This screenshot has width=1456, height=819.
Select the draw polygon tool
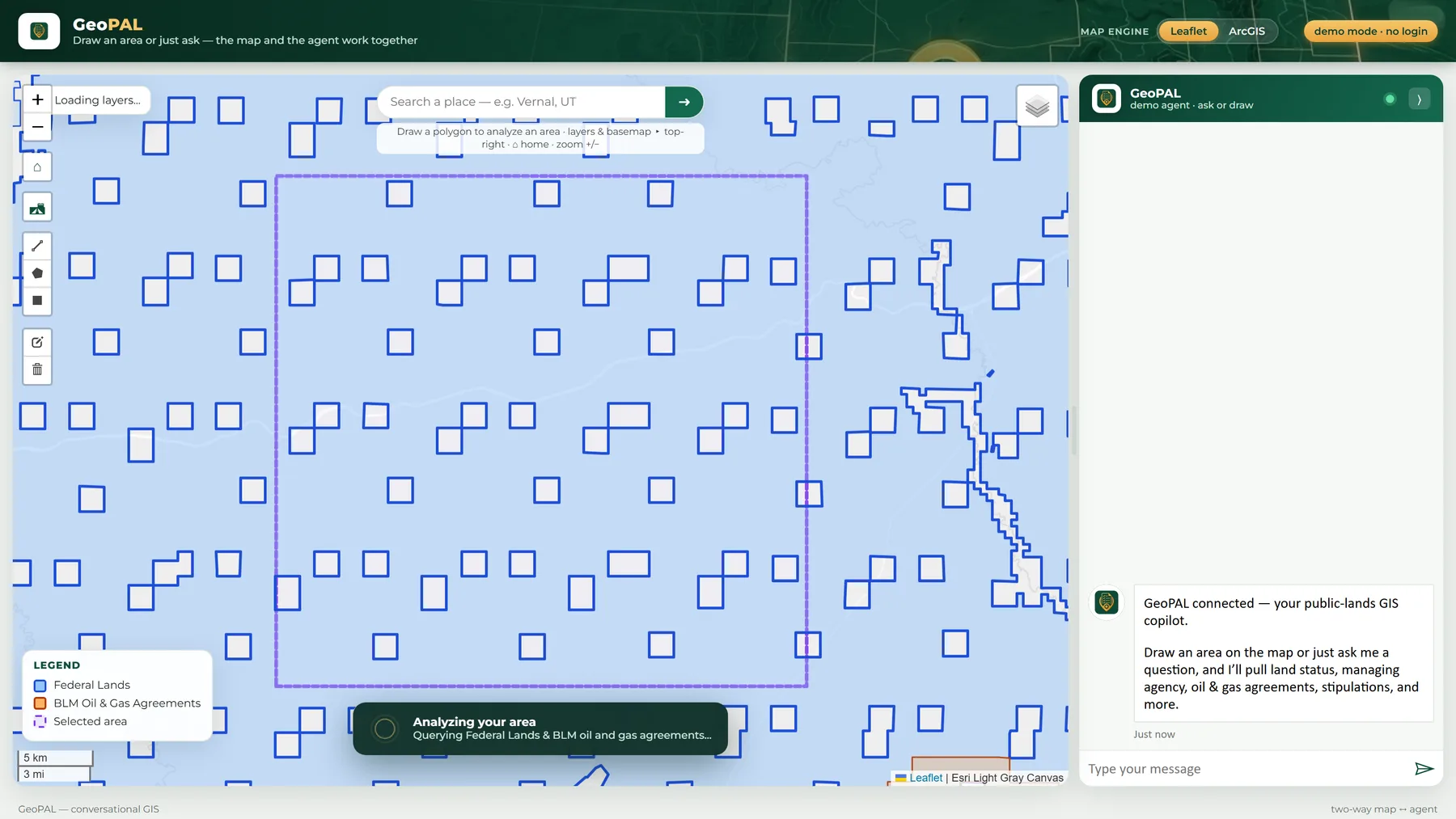tap(37, 273)
